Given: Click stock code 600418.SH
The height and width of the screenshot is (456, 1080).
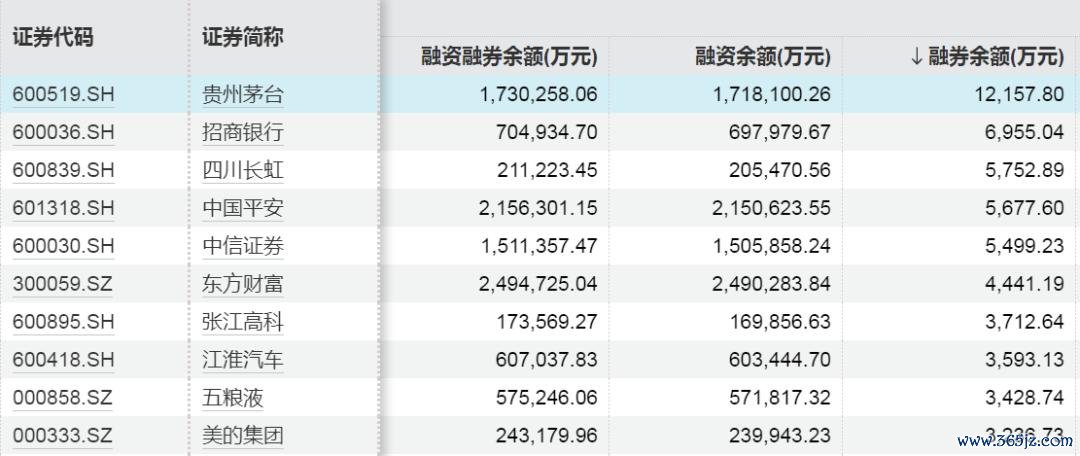Looking at the screenshot, I should (x=63, y=360).
